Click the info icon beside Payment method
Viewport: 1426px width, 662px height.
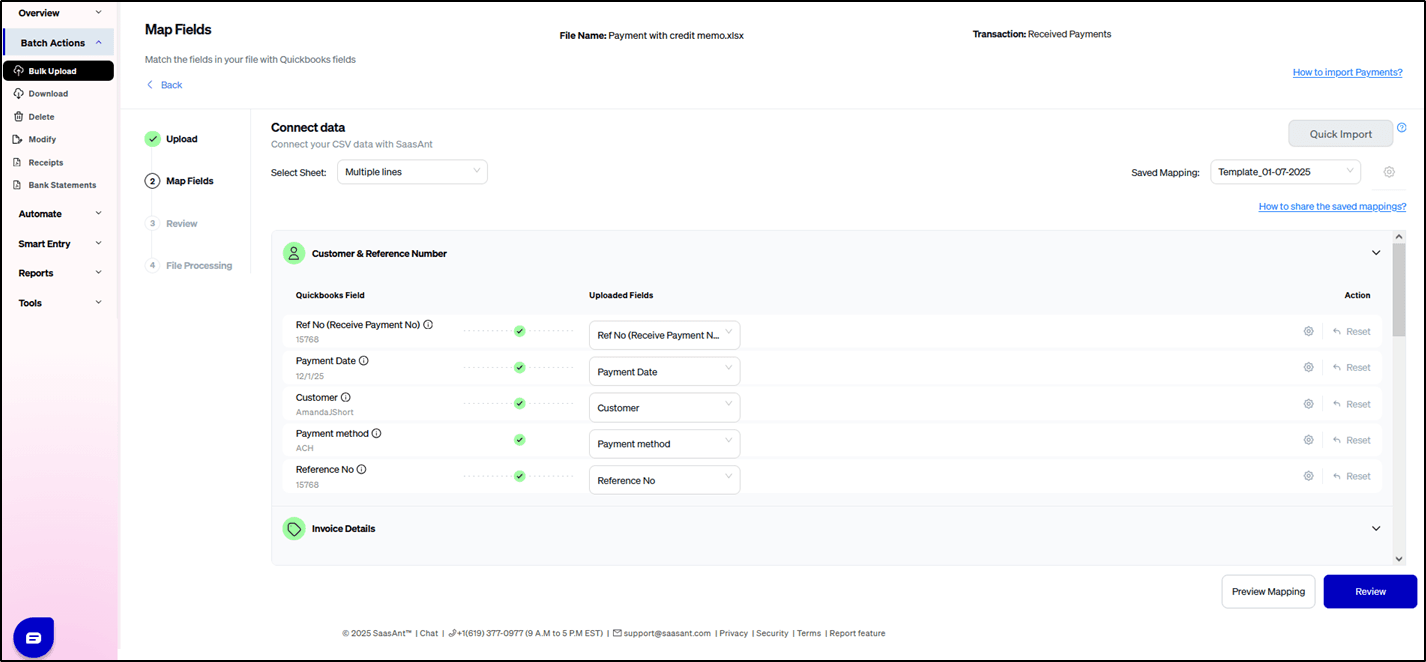coord(377,434)
